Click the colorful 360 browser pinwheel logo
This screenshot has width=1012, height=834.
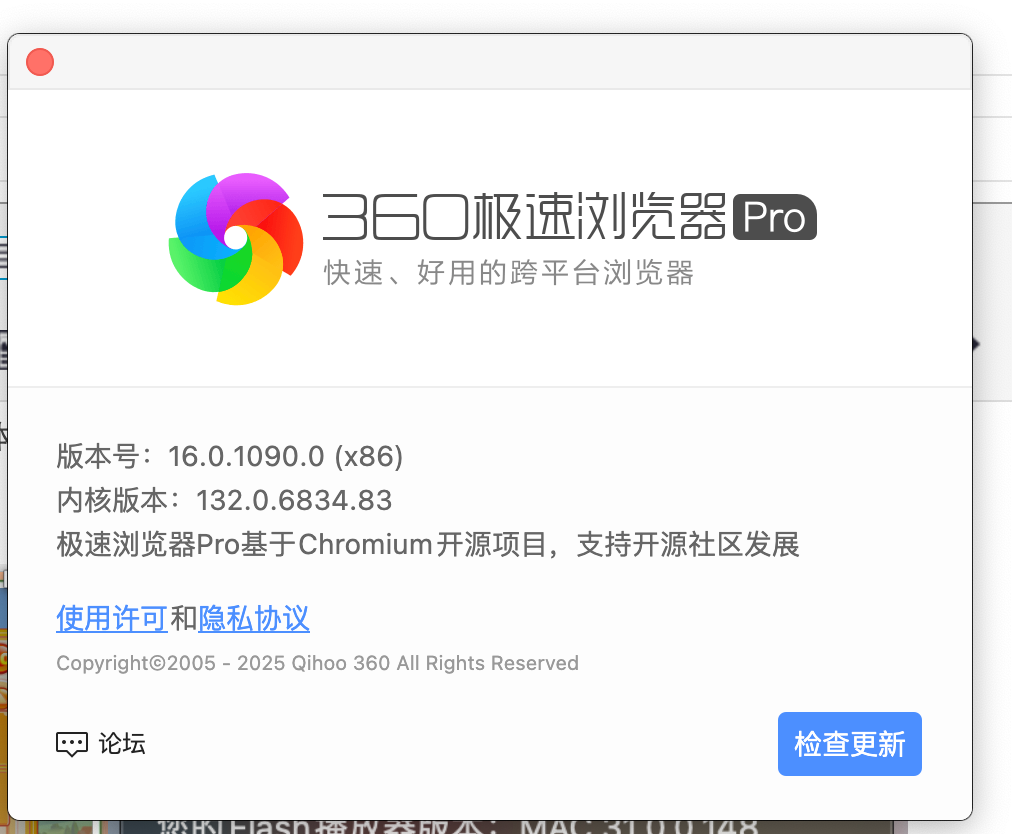point(236,236)
